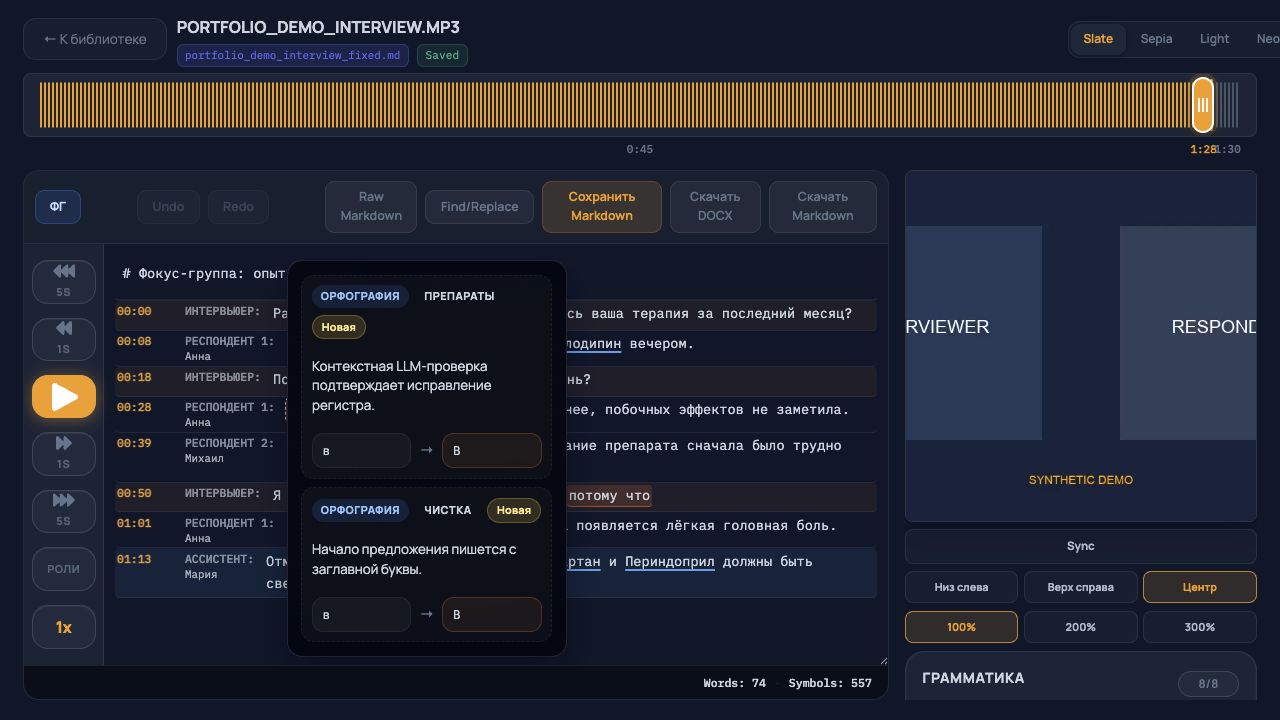Viewport: 1280px width, 720px height.
Task: Start playback with the orange play button
Action: pos(64,397)
